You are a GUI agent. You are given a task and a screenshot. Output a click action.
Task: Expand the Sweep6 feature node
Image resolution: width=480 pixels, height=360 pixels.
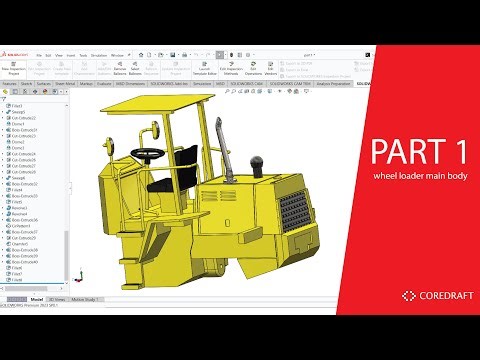[x=3, y=178]
